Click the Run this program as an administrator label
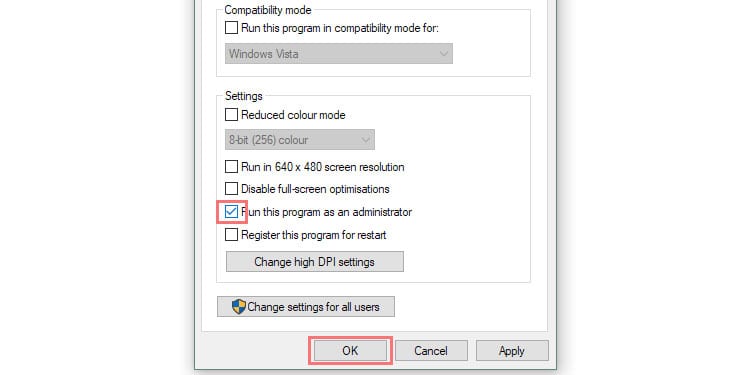 click(x=327, y=212)
